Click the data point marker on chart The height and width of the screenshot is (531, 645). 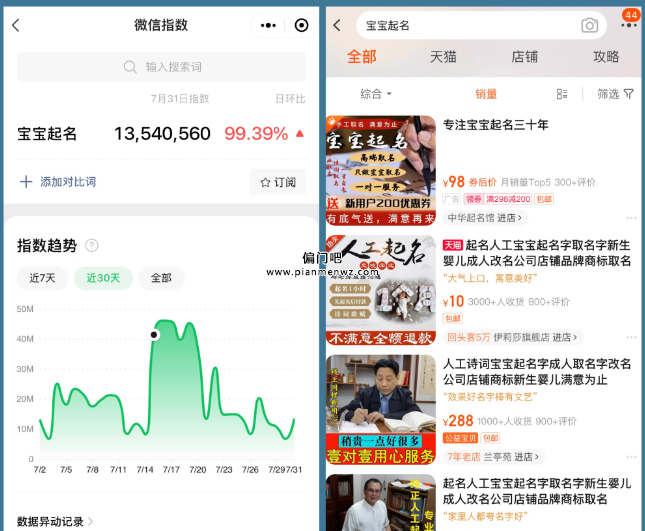[154, 335]
